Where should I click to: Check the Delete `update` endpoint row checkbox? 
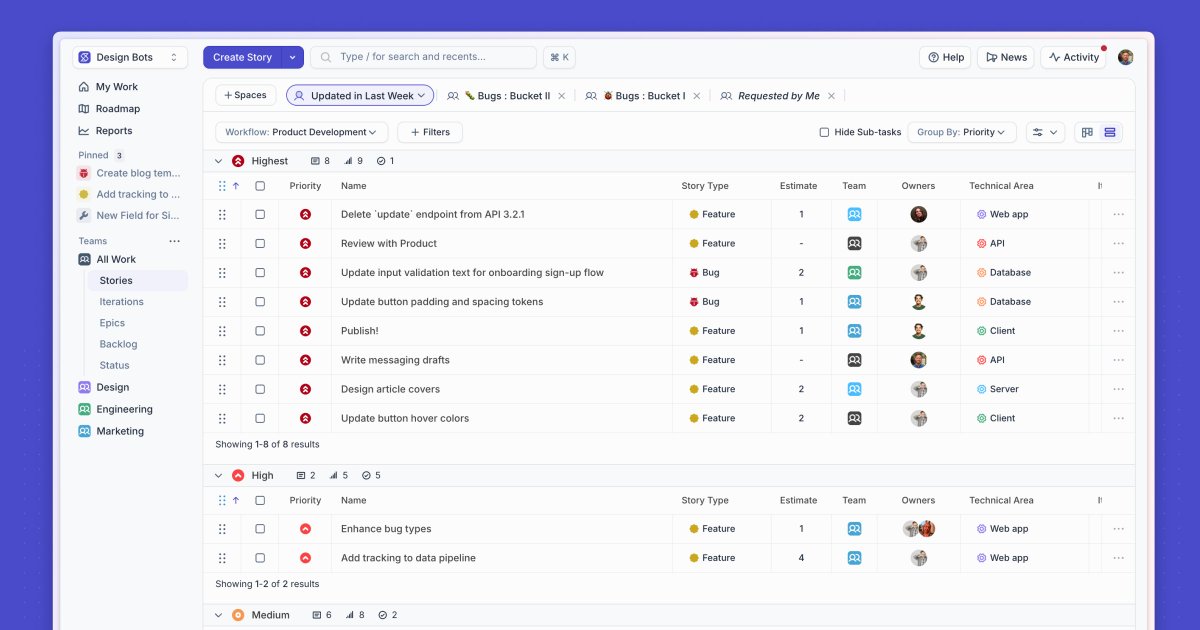[260, 214]
